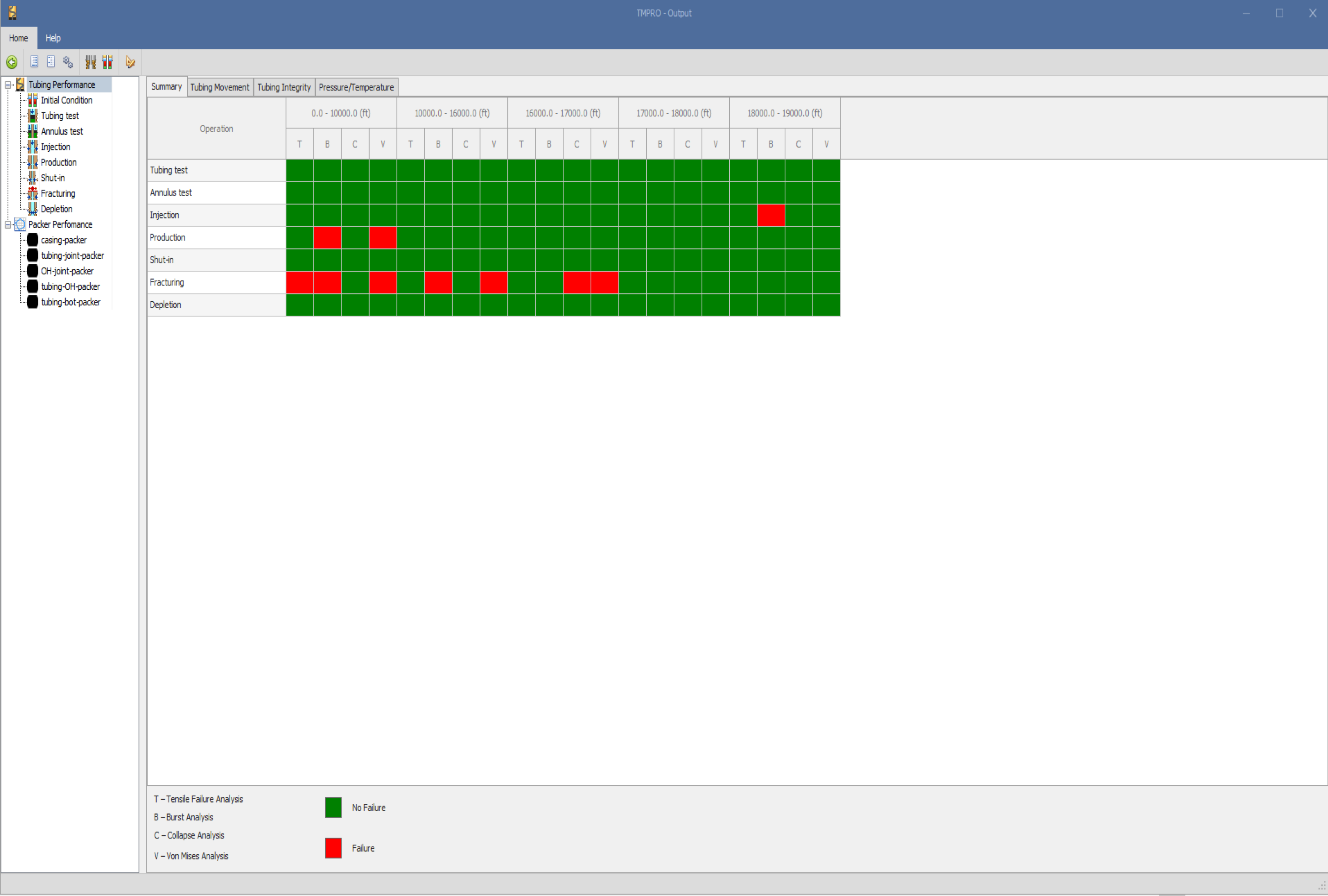Switch to the Tubing Integrity tab
This screenshot has height=896, width=1328.
click(x=284, y=87)
